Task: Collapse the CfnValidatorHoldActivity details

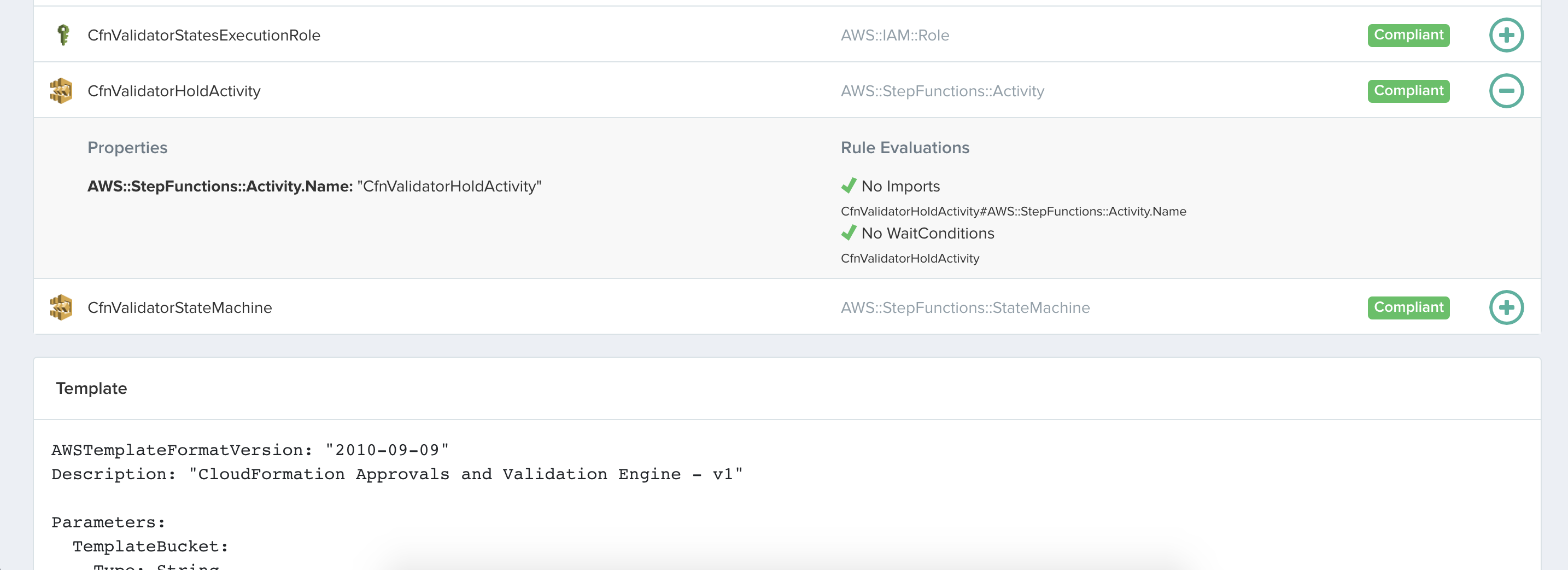Action: pyautogui.click(x=1506, y=91)
